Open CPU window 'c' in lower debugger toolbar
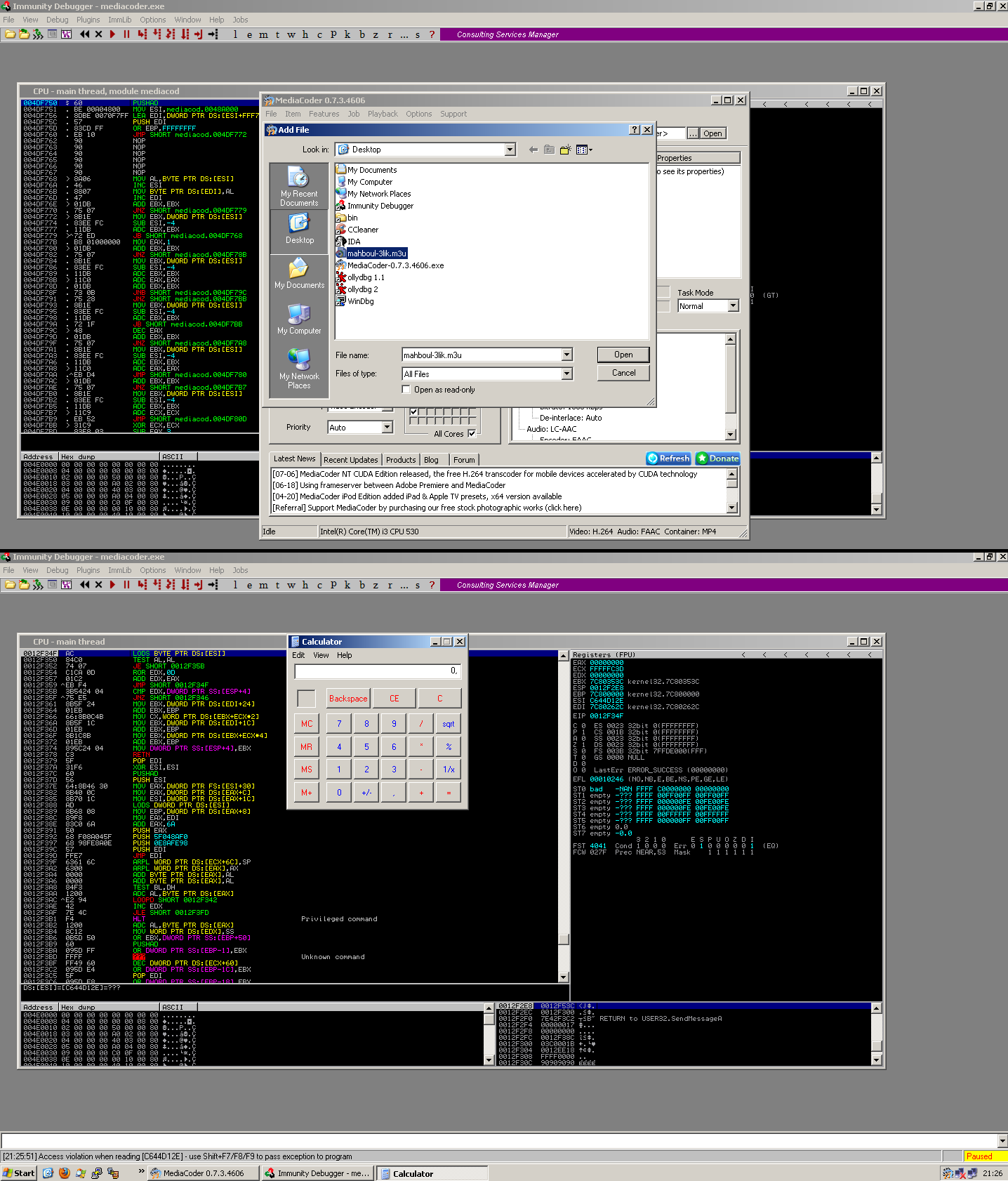 click(319, 585)
